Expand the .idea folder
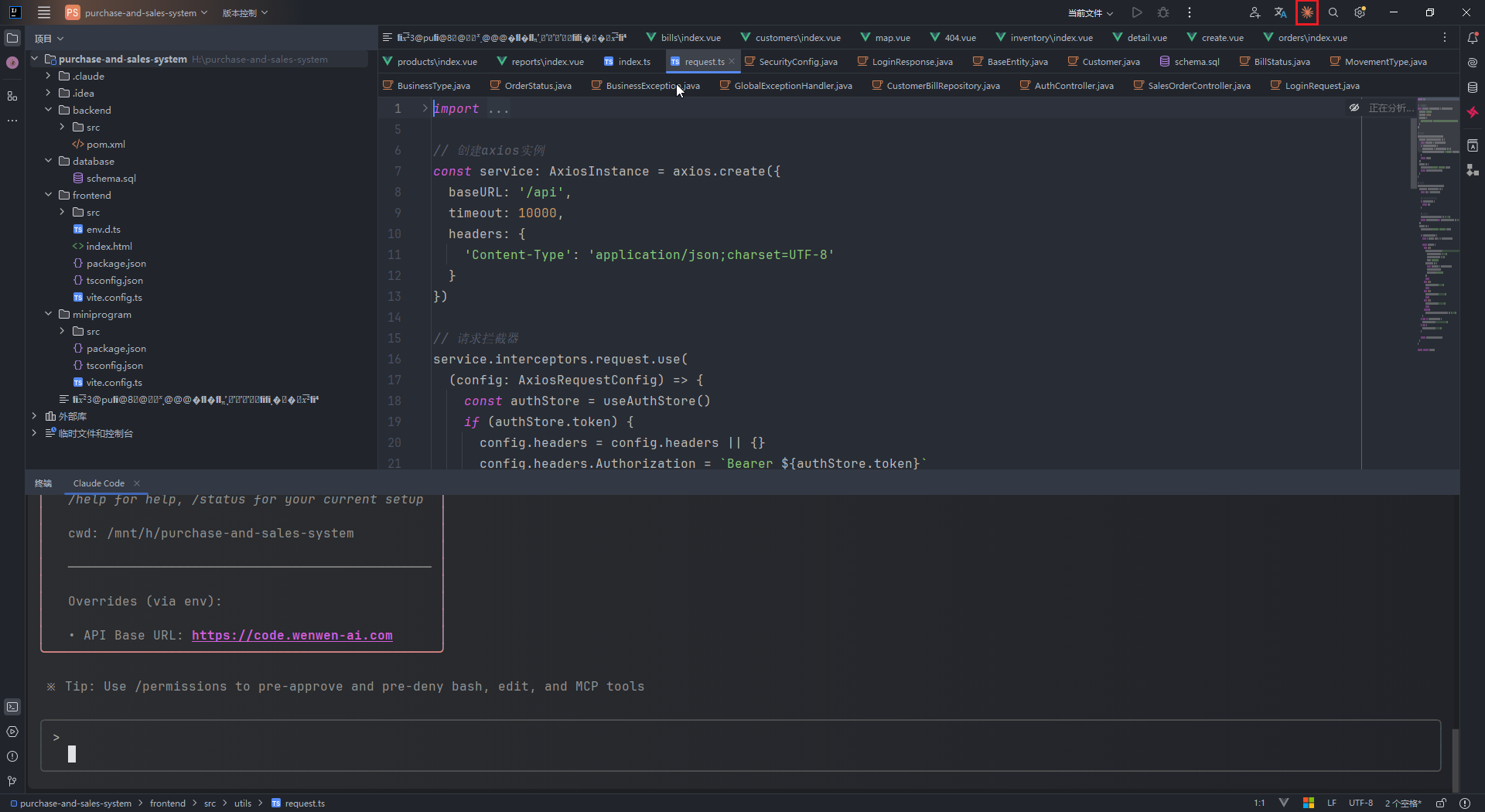 48,93
